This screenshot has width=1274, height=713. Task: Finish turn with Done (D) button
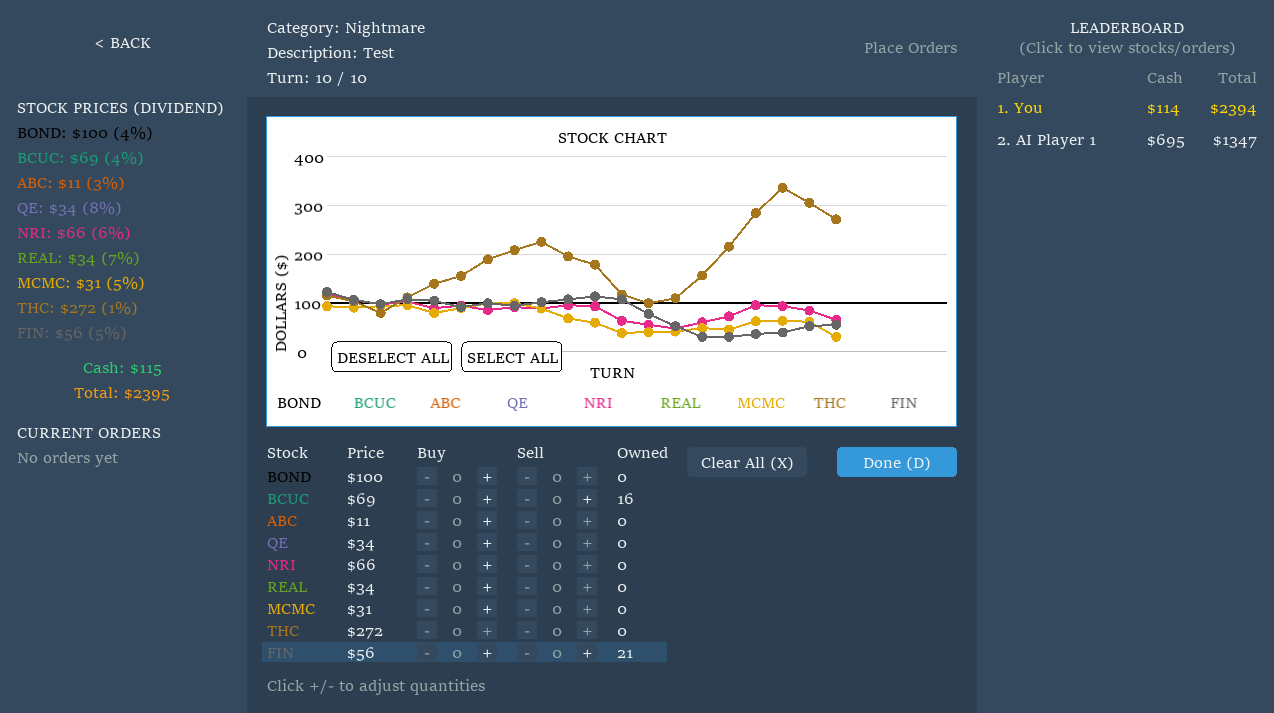pyautogui.click(x=897, y=462)
